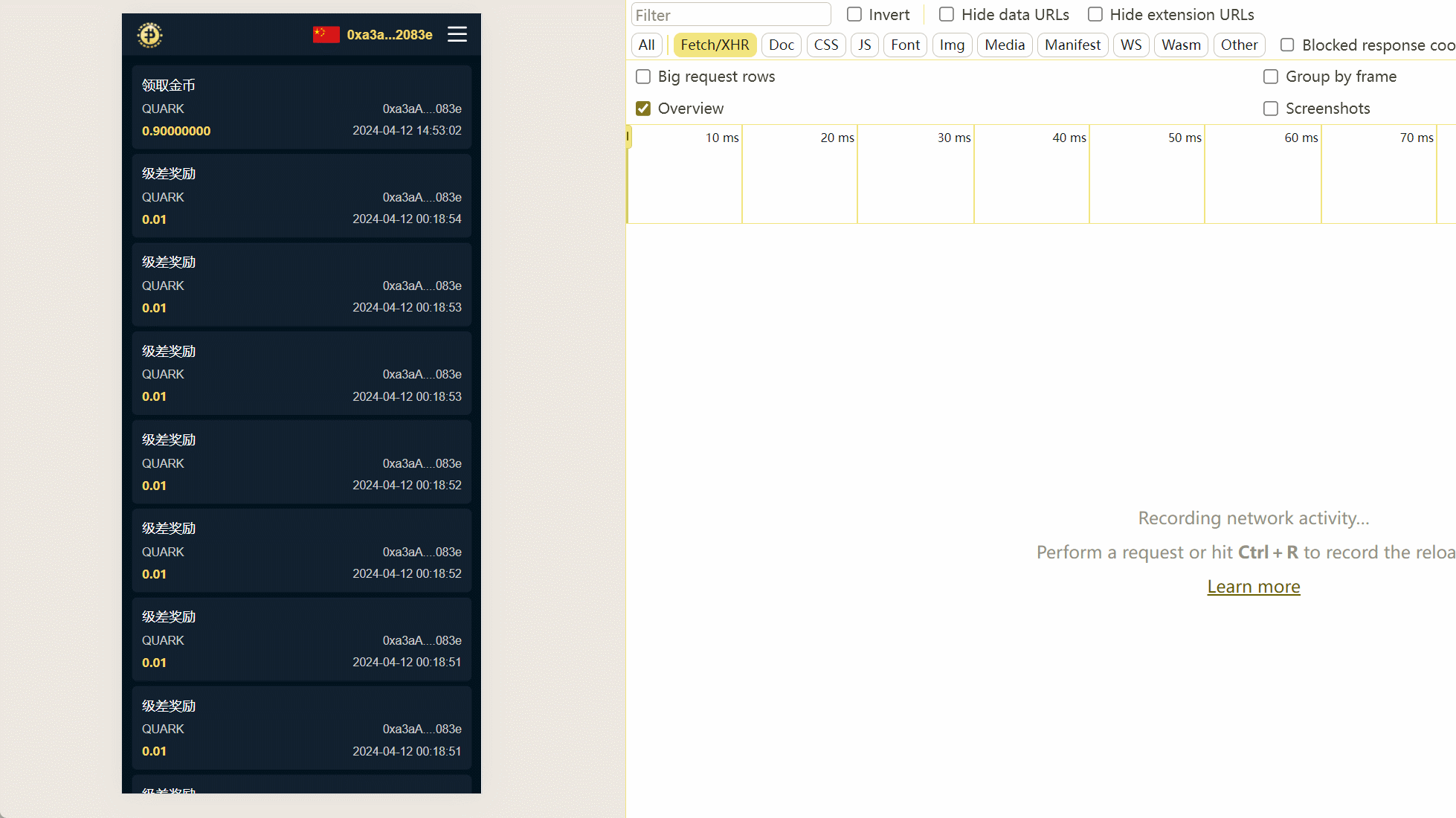This screenshot has height=818, width=1456.
Task: Select the wallet address 0xa3a...2083e
Action: (x=388, y=34)
